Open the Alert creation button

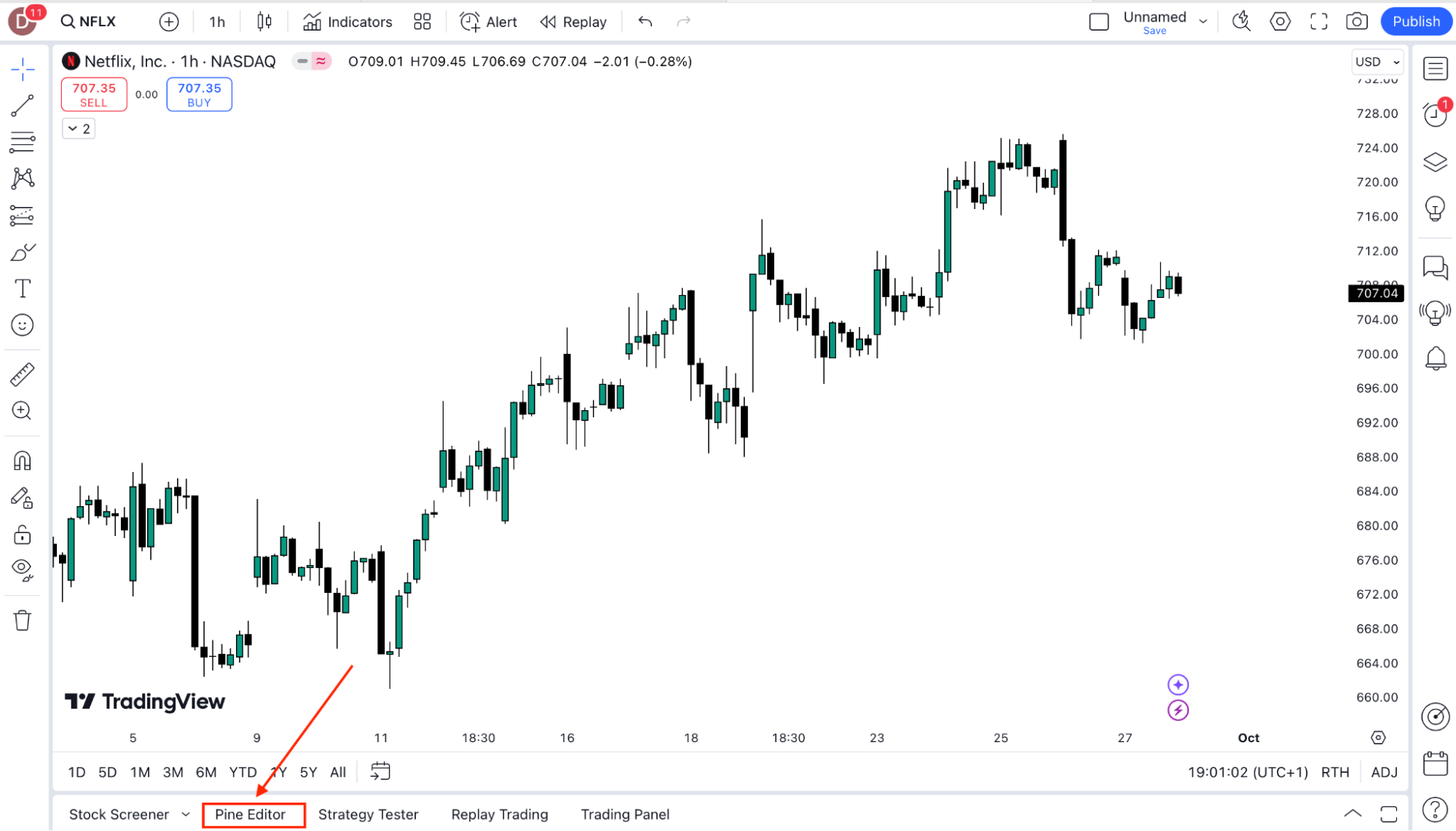(489, 22)
